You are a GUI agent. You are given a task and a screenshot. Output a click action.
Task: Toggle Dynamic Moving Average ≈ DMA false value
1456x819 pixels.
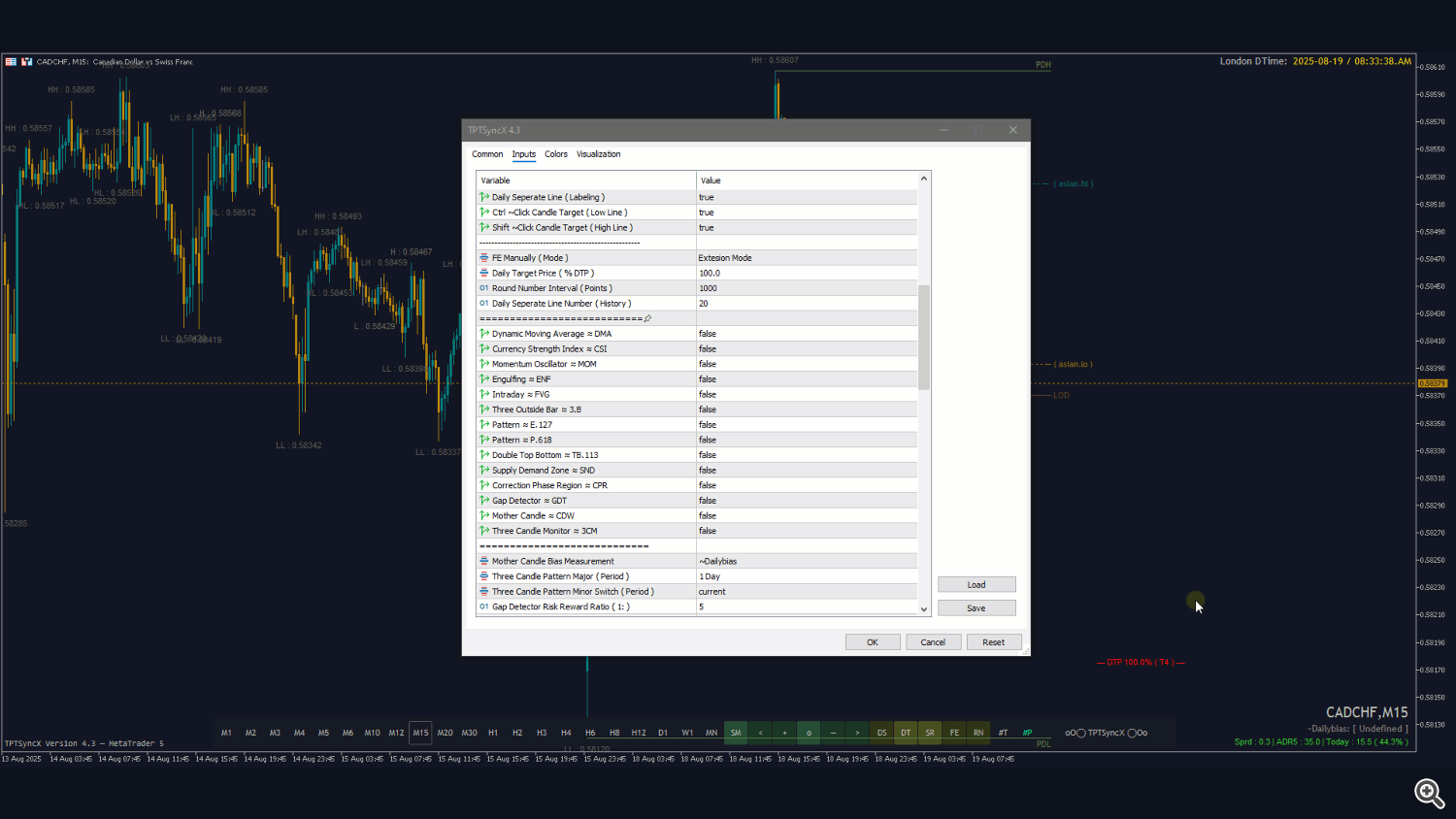pyautogui.click(x=806, y=334)
